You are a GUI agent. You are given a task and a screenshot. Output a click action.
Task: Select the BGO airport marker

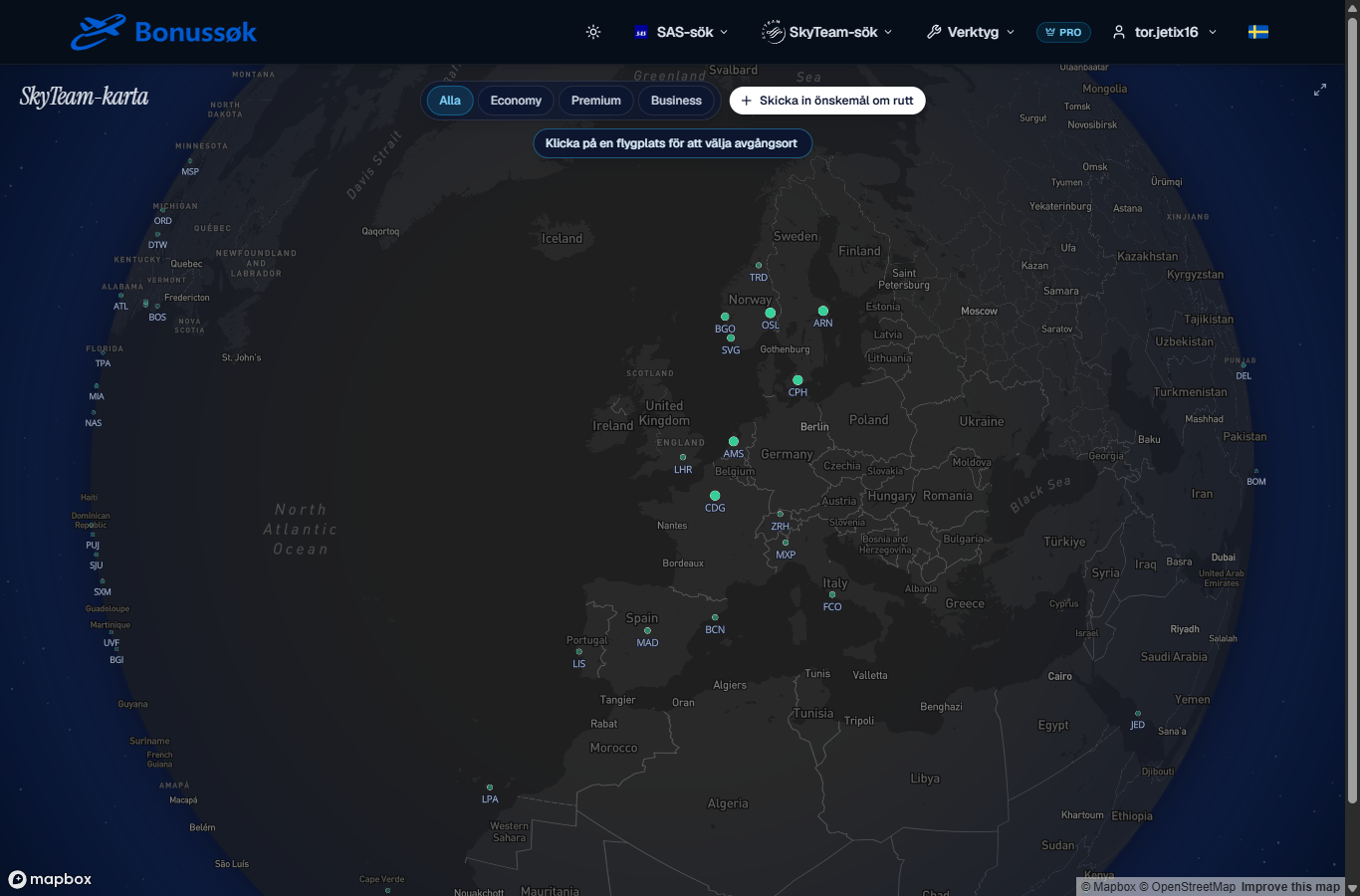tap(725, 317)
